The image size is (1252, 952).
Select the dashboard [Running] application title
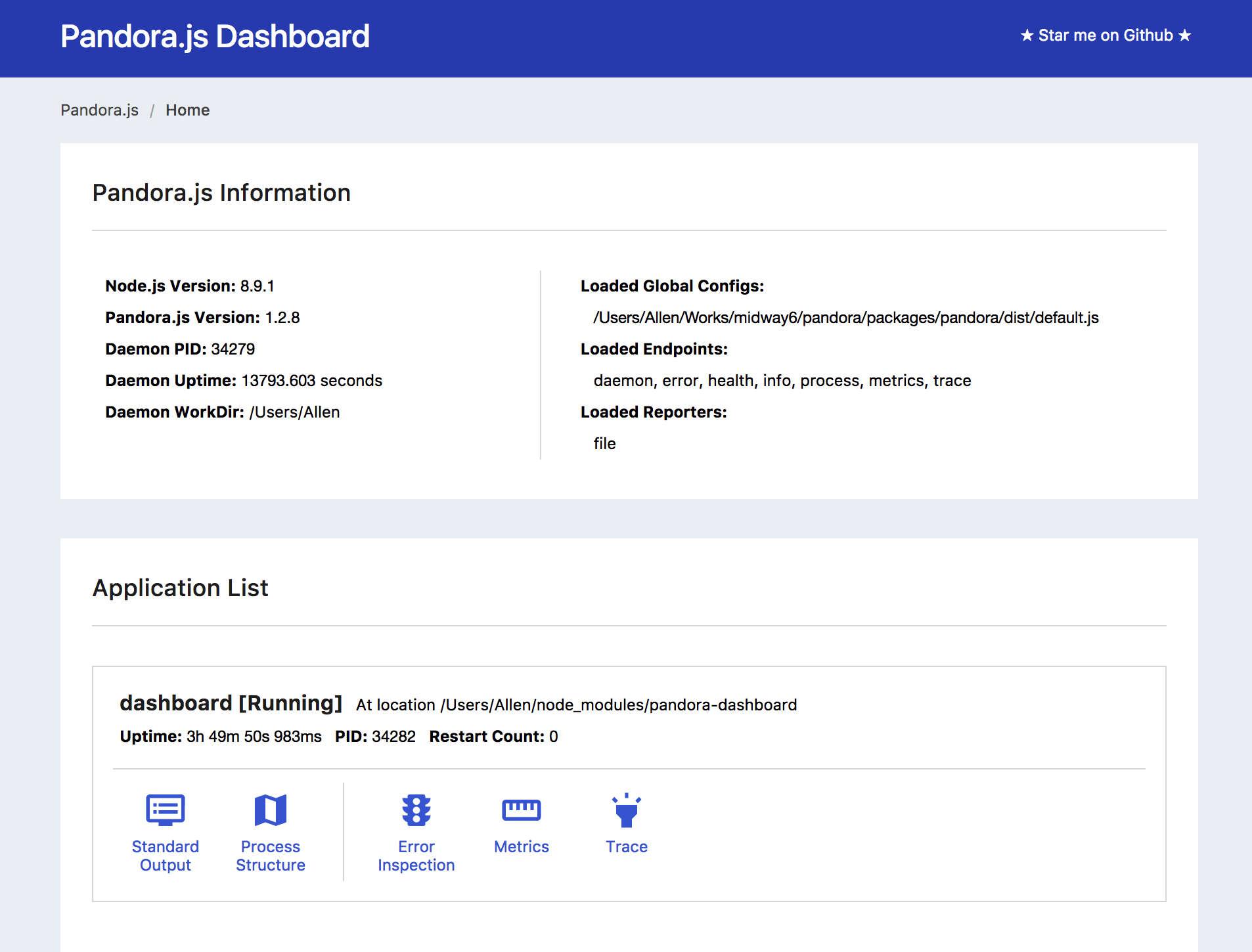pyautogui.click(x=231, y=703)
